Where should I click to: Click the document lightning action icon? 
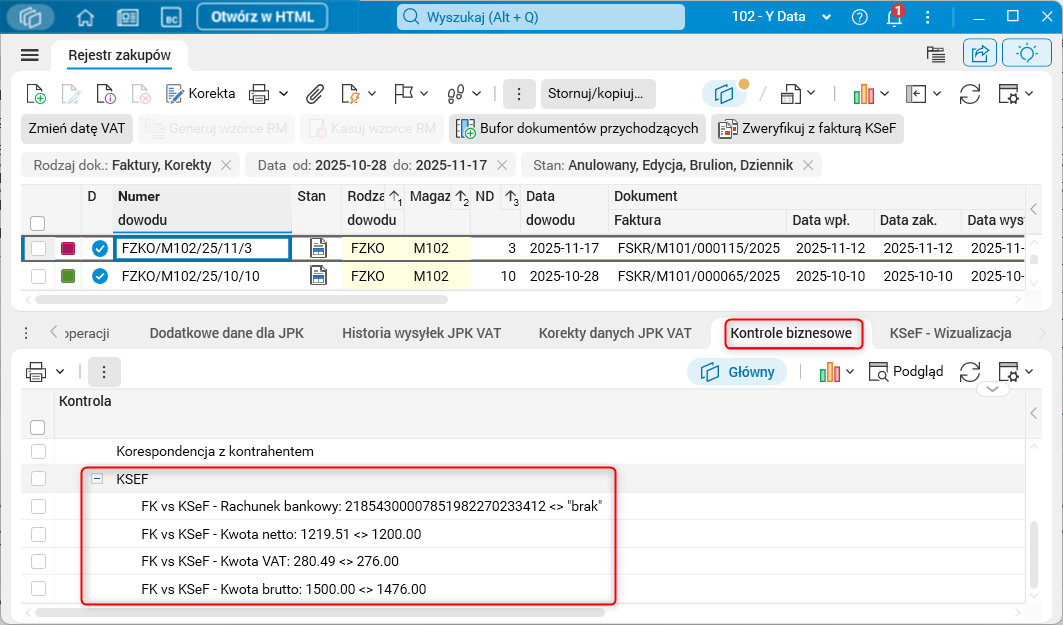(350, 94)
